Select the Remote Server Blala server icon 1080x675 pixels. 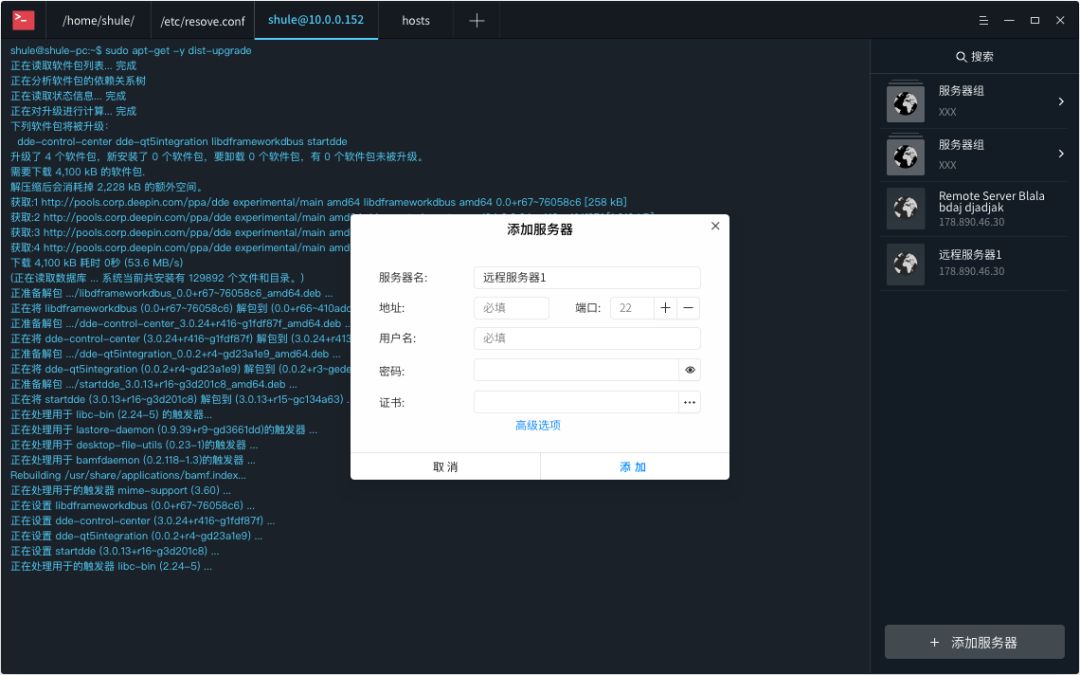point(905,207)
